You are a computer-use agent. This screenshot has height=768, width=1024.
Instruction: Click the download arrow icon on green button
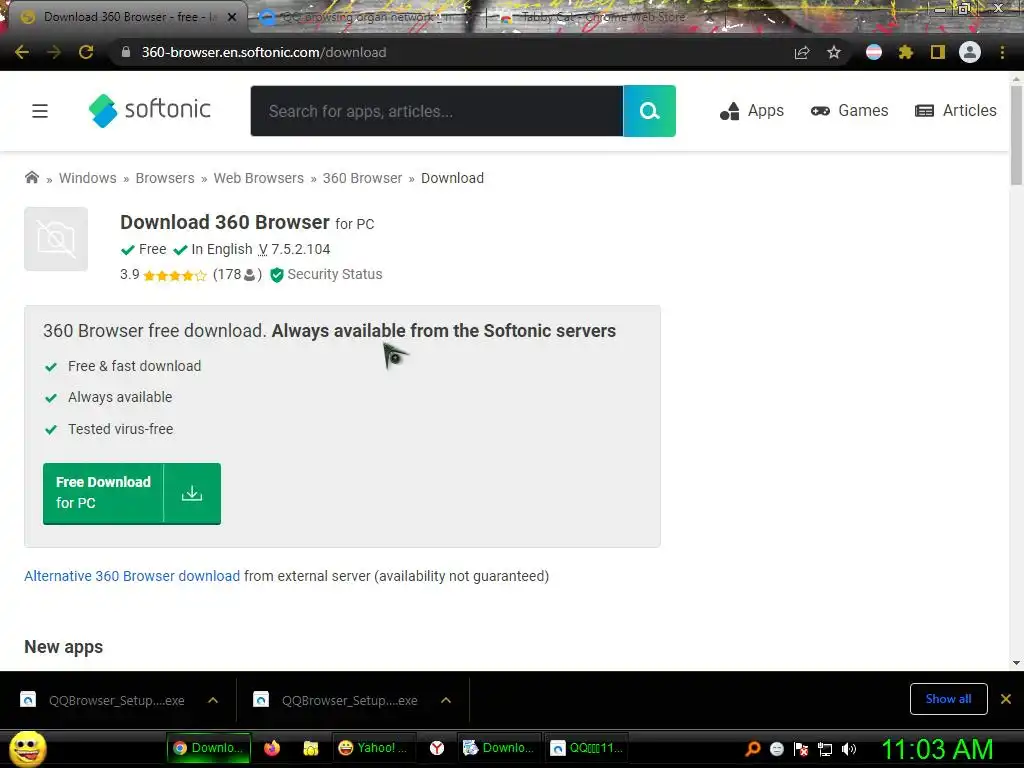click(x=192, y=493)
